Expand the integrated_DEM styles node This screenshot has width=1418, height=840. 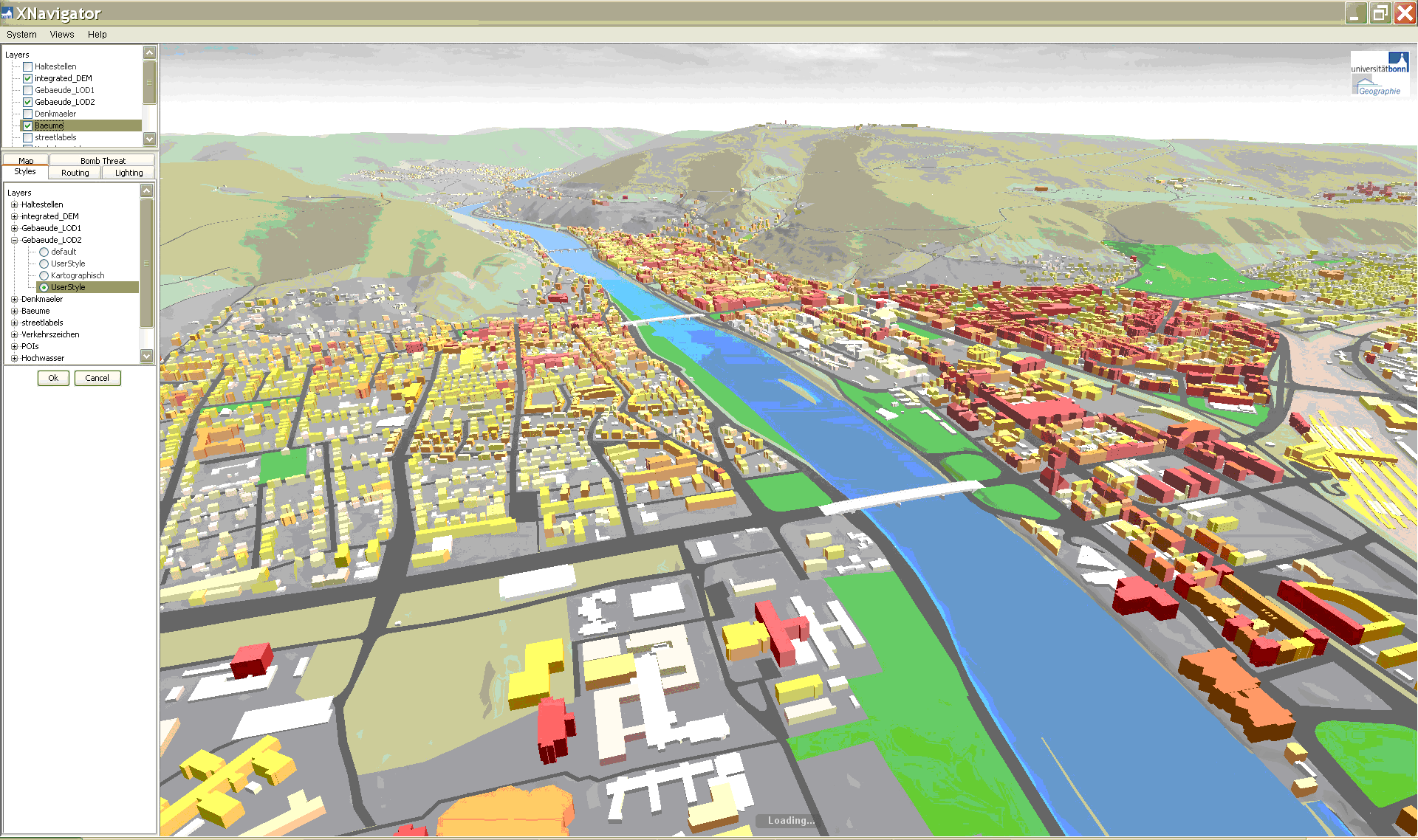tap(14, 216)
